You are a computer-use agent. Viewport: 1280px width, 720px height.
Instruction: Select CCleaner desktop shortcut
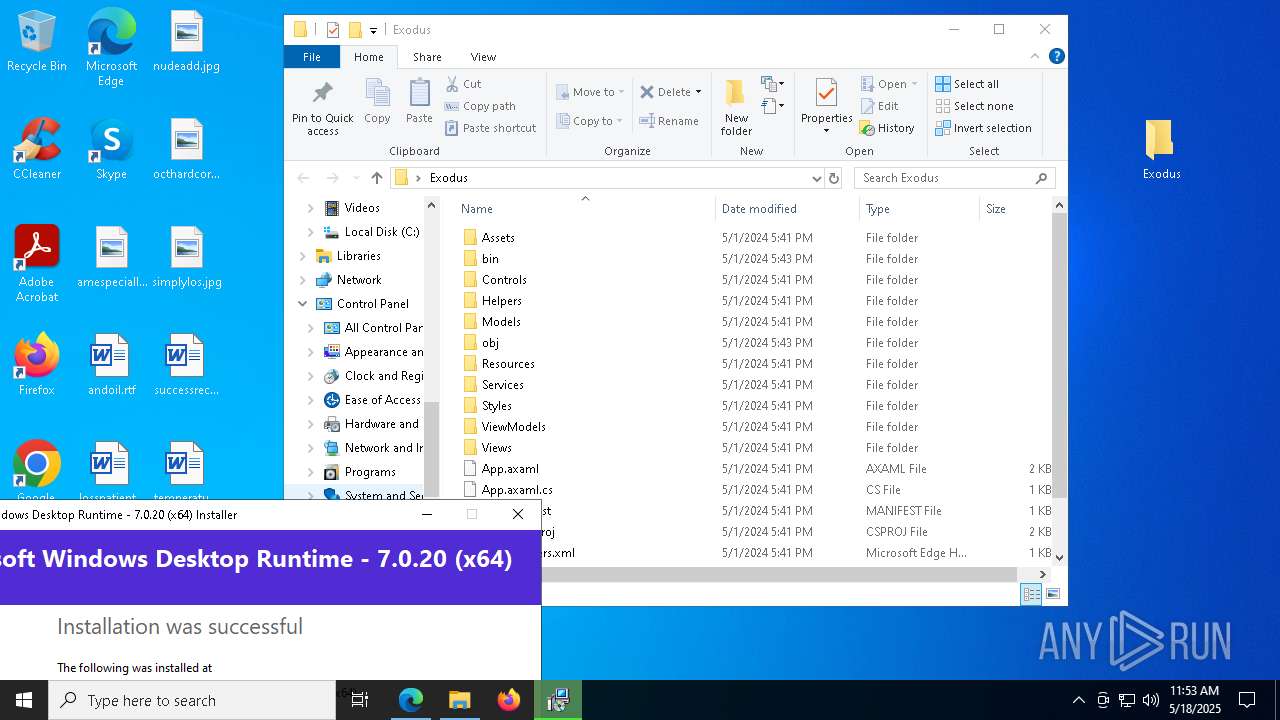(37, 149)
